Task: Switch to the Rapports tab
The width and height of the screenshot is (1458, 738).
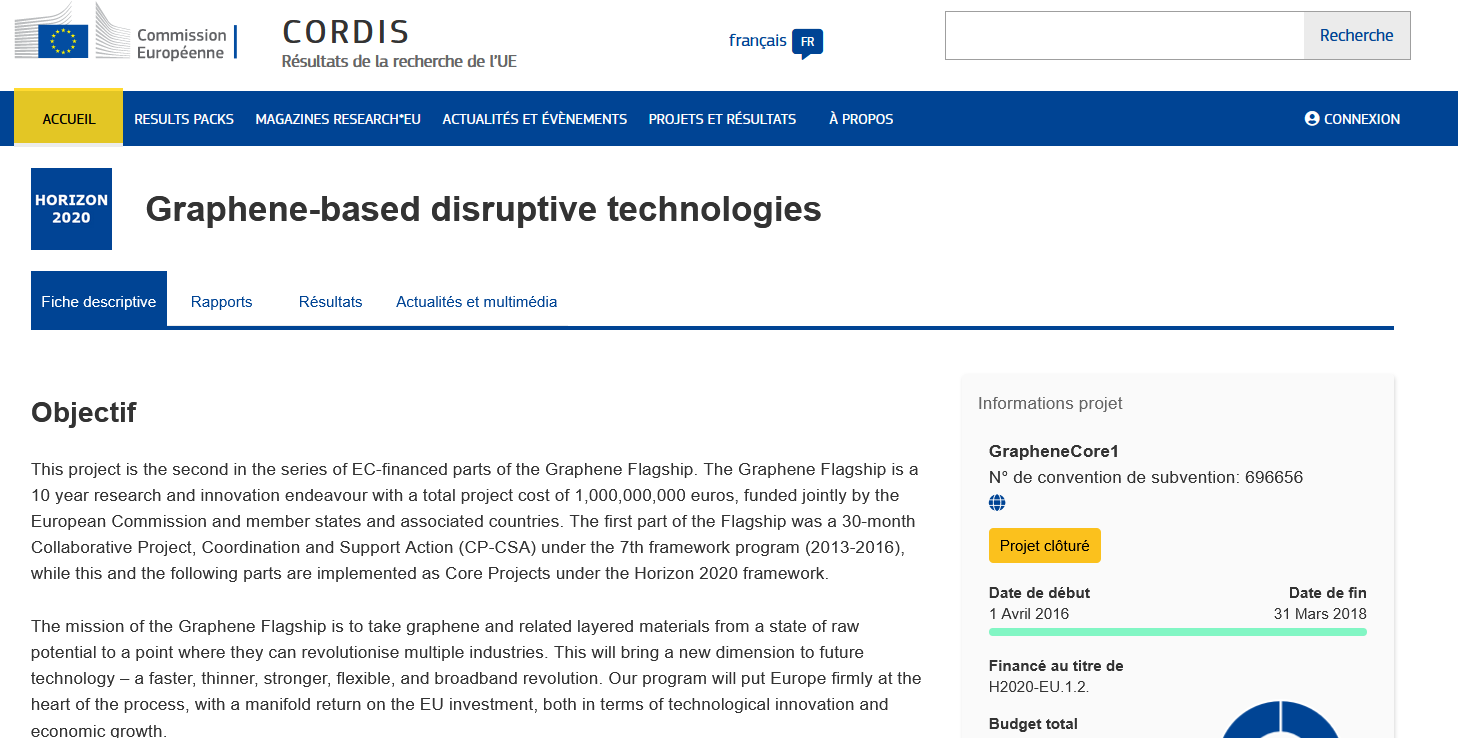Action: pos(222,301)
